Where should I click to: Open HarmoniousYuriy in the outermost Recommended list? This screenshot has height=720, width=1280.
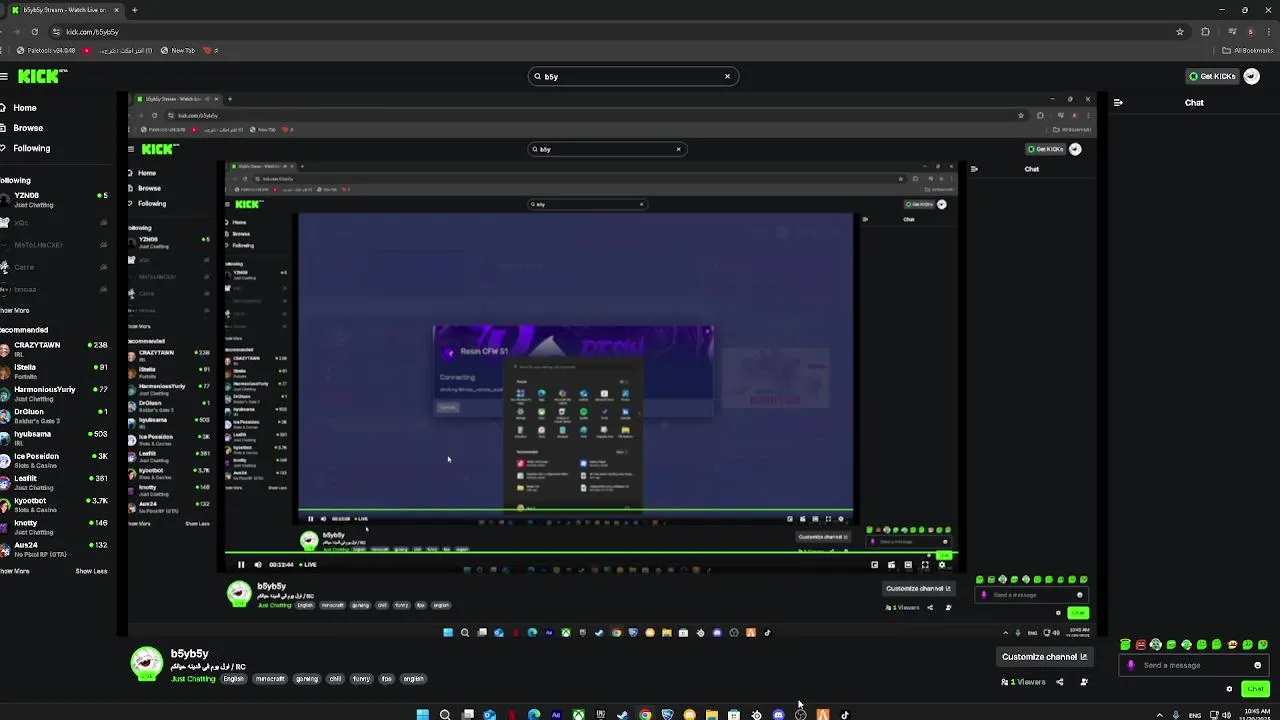click(x=54, y=393)
